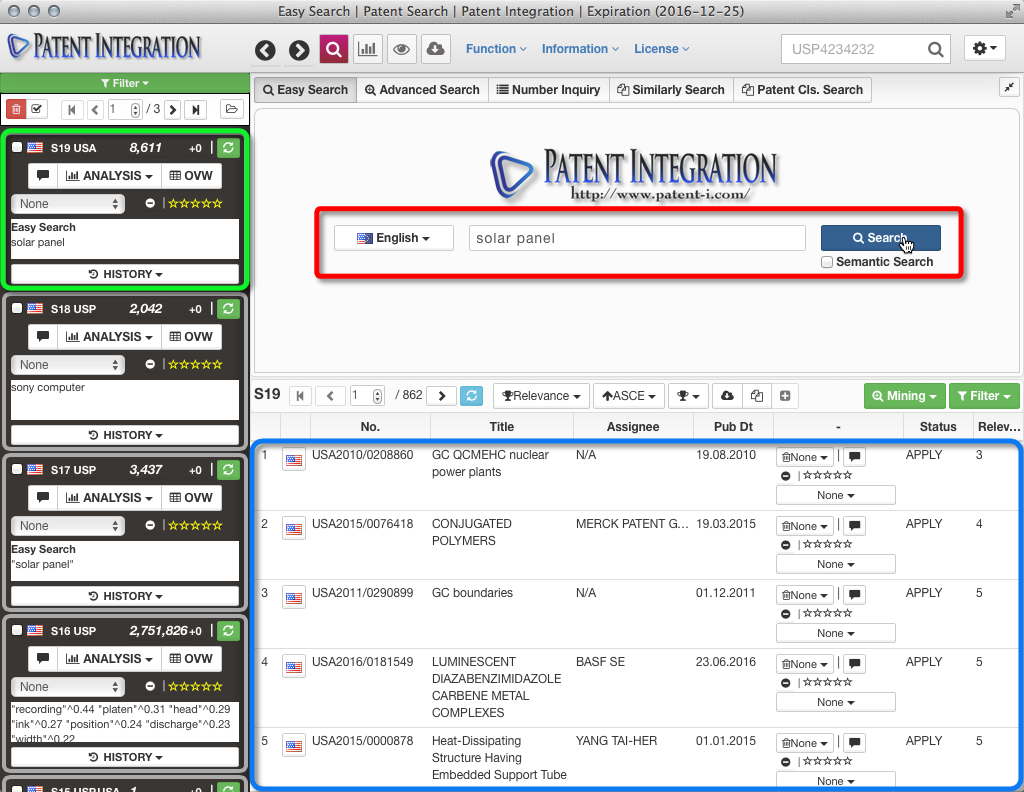Open patent USA2015/0000878
1024x792 pixels.
362,741
